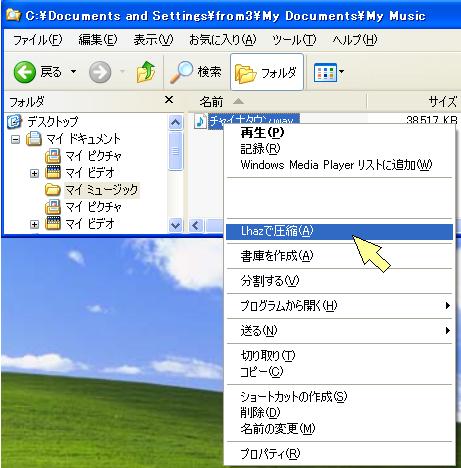Collapse the マイ ドキュメント tree node
The width and height of the screenshot is (461, 468).
click(x=15, y=139)
